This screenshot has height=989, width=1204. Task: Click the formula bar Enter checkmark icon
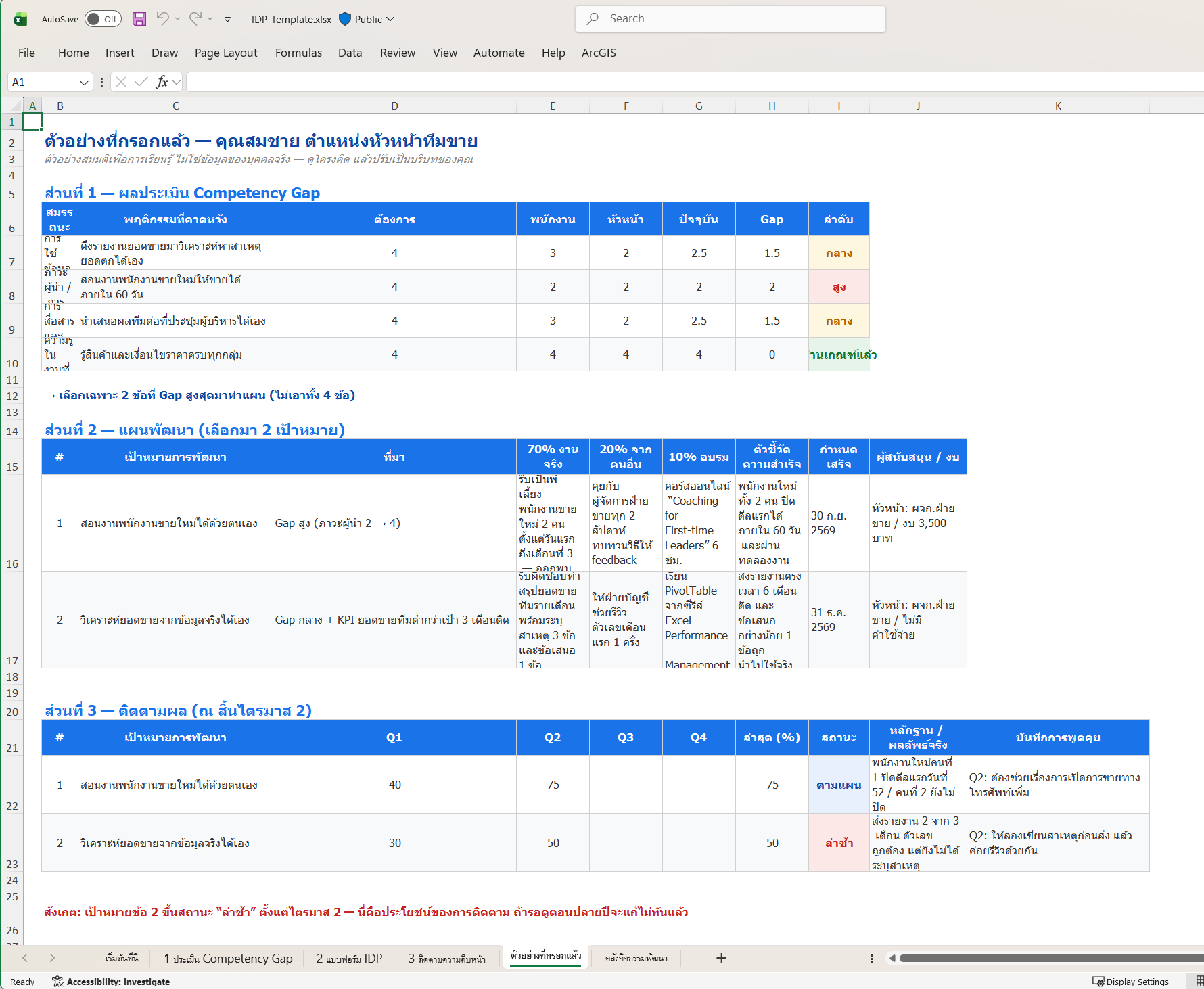pos(141,82)
